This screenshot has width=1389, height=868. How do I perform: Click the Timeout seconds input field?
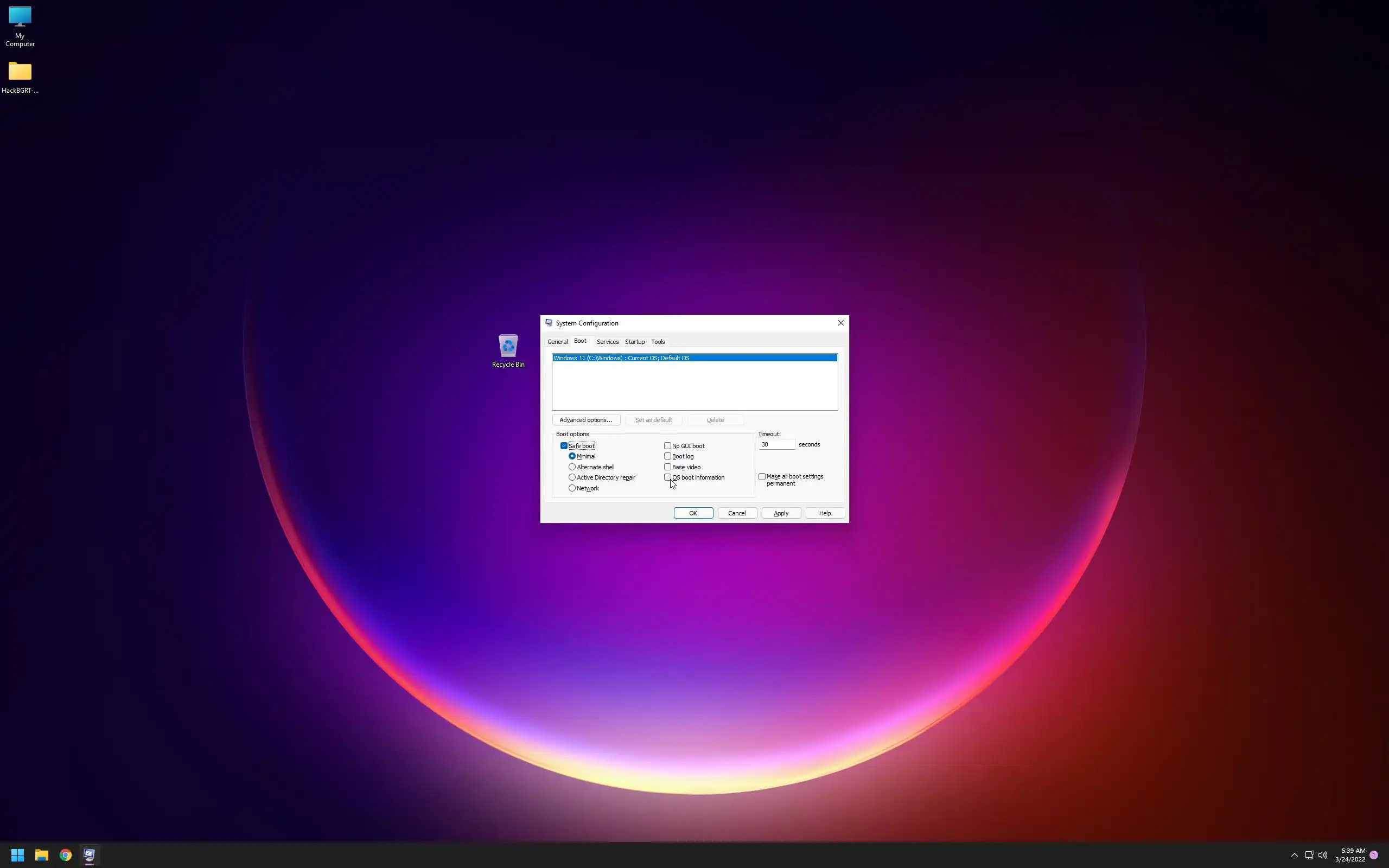(776, 444)
